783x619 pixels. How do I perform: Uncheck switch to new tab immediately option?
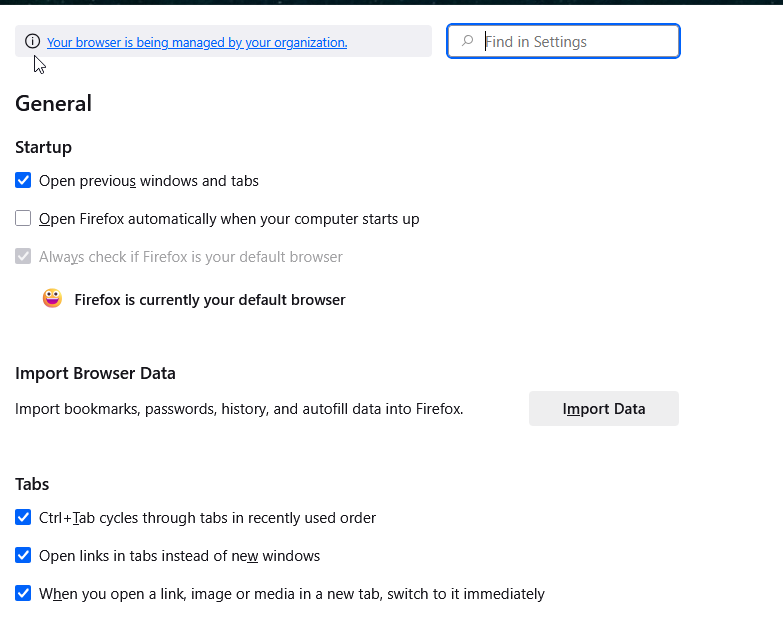pyautogui.click(x=23, y=593)
